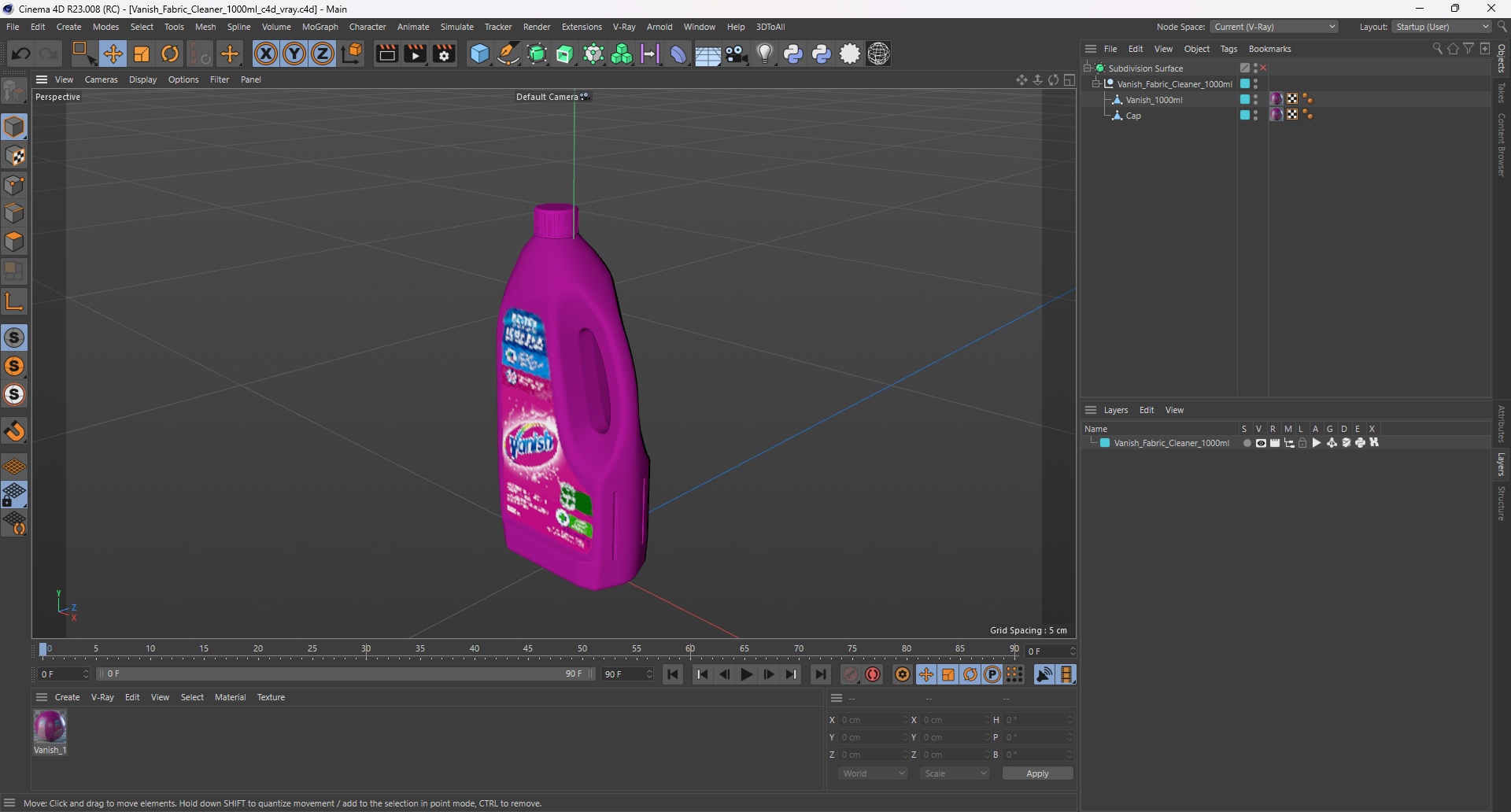This screenshot has width=1511, height=812.
Task: Click the Apply button
Action: pyautogui.click(x=1037, y=773)
